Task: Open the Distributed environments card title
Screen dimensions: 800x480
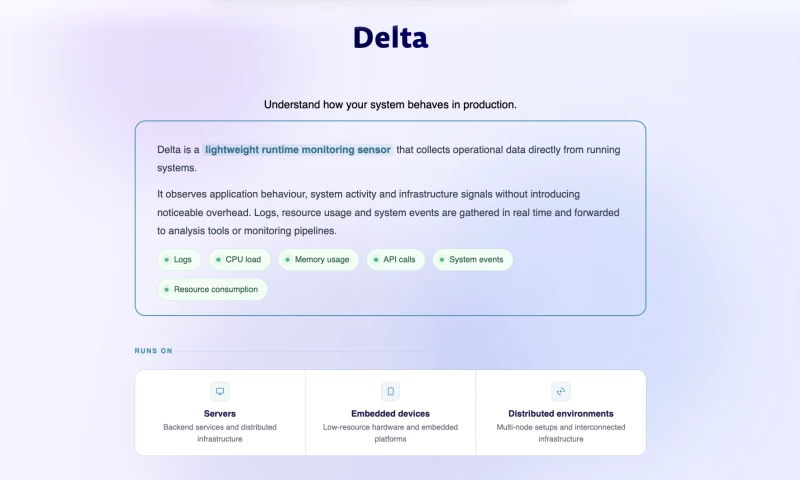Action: click(x=561, y=414)
